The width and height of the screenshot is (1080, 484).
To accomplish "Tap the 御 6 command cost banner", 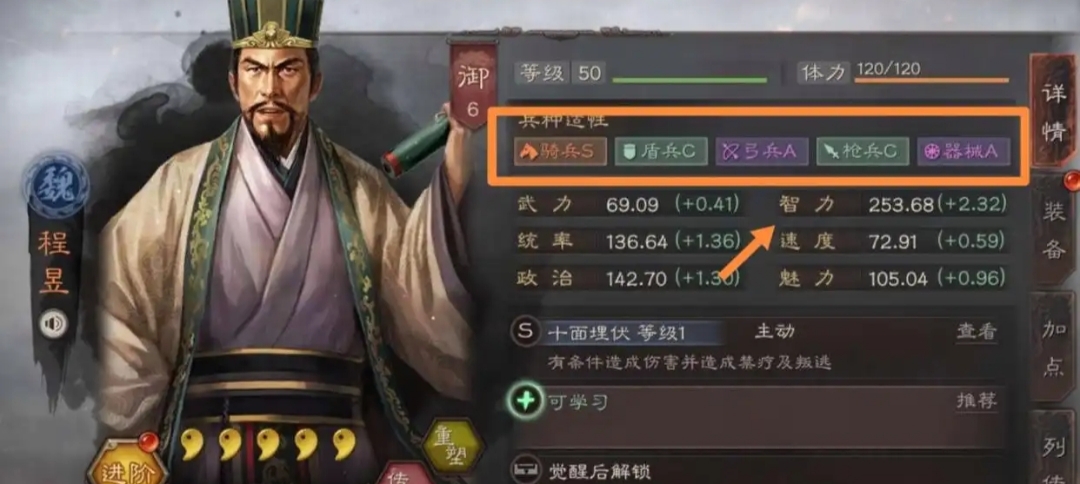I will 473,86.
